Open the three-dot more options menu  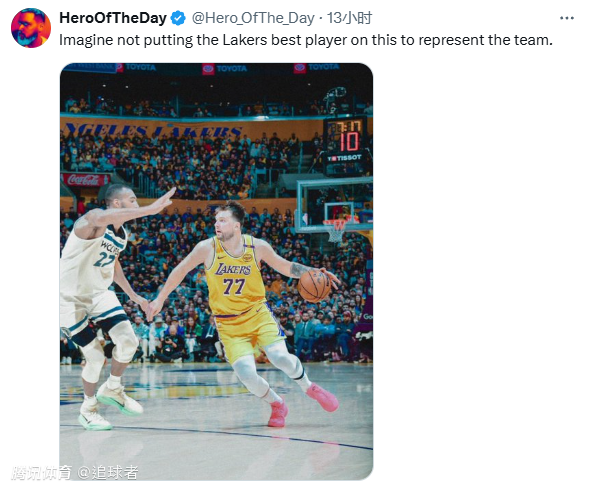coord(567,18)
